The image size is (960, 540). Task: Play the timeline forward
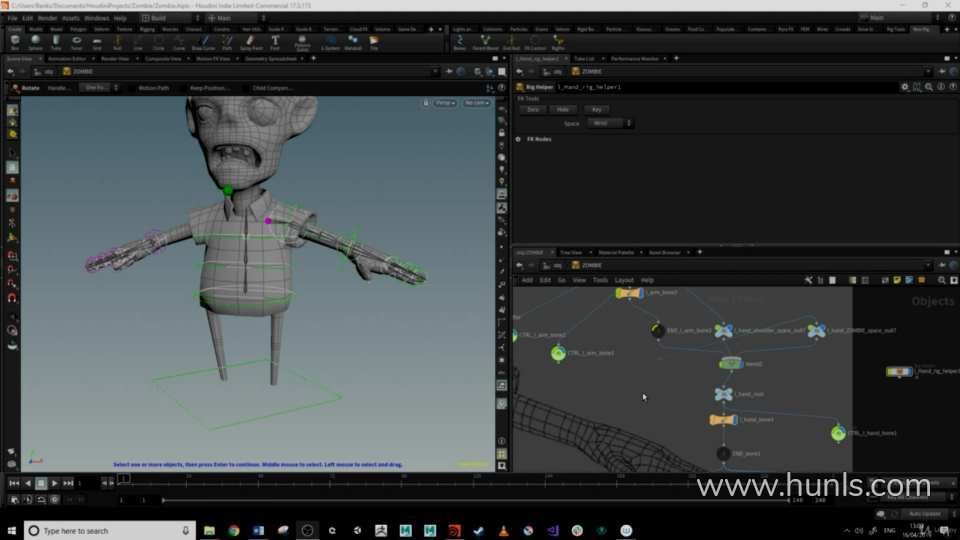[54, 483]
